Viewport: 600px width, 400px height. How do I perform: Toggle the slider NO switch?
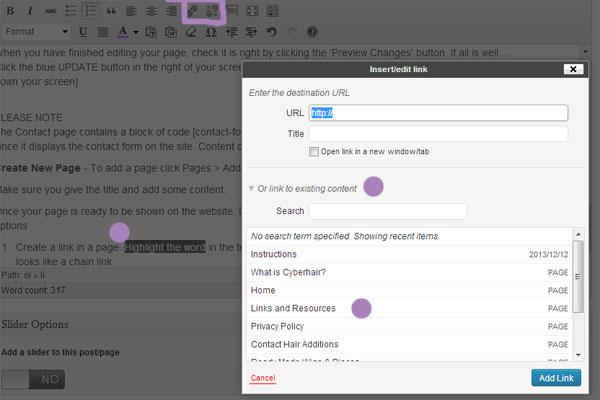(x=33, y=379)
